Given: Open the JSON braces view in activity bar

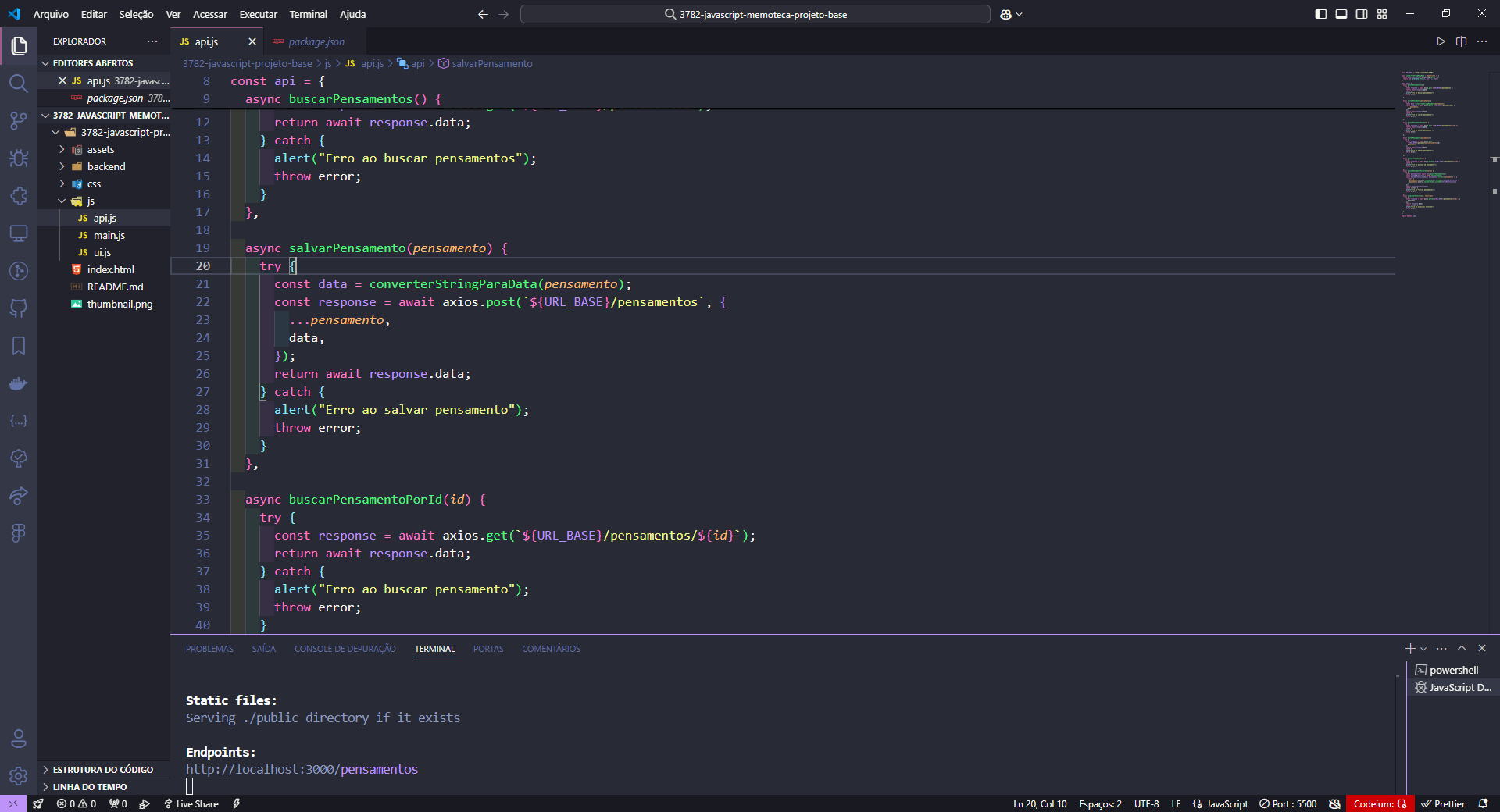Looking at the screenshot, I should pos(19,421).
